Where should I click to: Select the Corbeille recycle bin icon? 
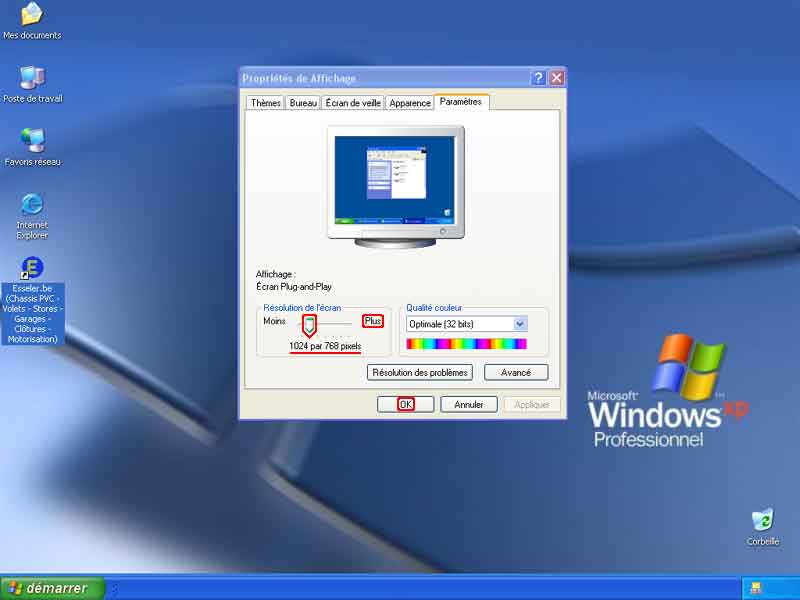(x=763, y=527)
